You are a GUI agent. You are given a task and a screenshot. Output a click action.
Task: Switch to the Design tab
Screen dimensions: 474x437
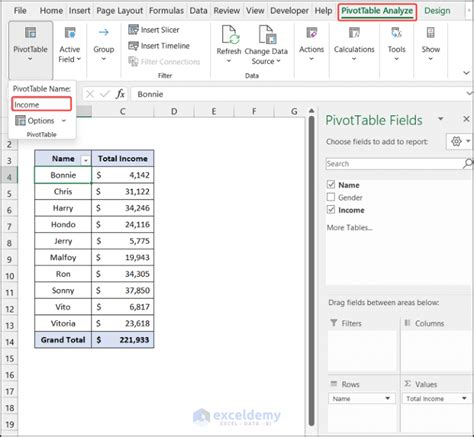coord(437,11)
